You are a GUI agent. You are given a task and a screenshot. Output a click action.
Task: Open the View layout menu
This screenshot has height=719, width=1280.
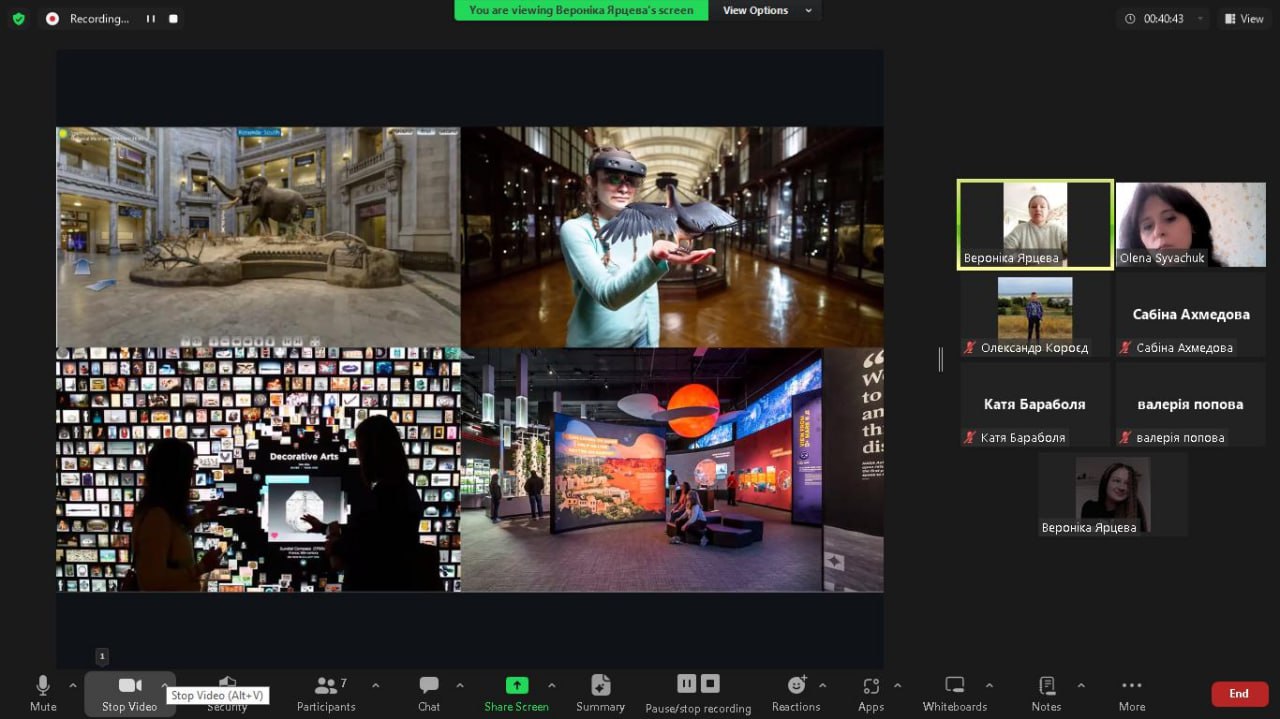coord(1245,19)
